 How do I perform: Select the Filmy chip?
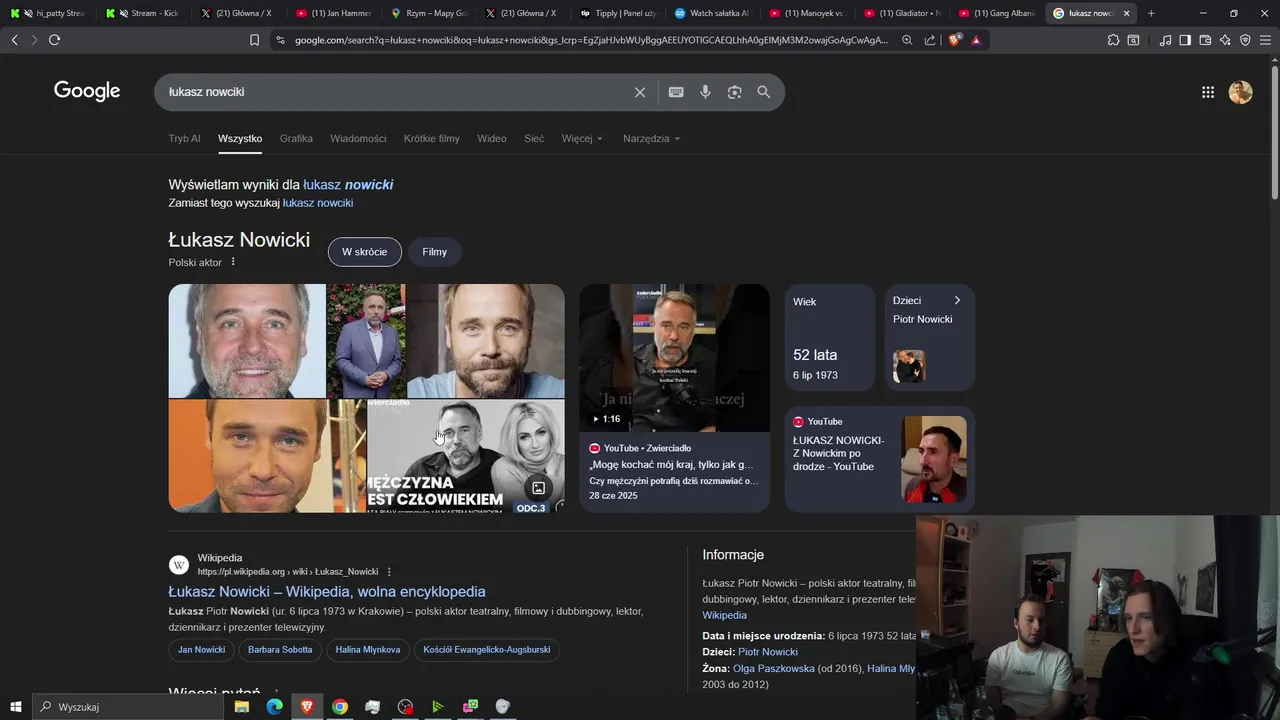[x=435, y=252]
